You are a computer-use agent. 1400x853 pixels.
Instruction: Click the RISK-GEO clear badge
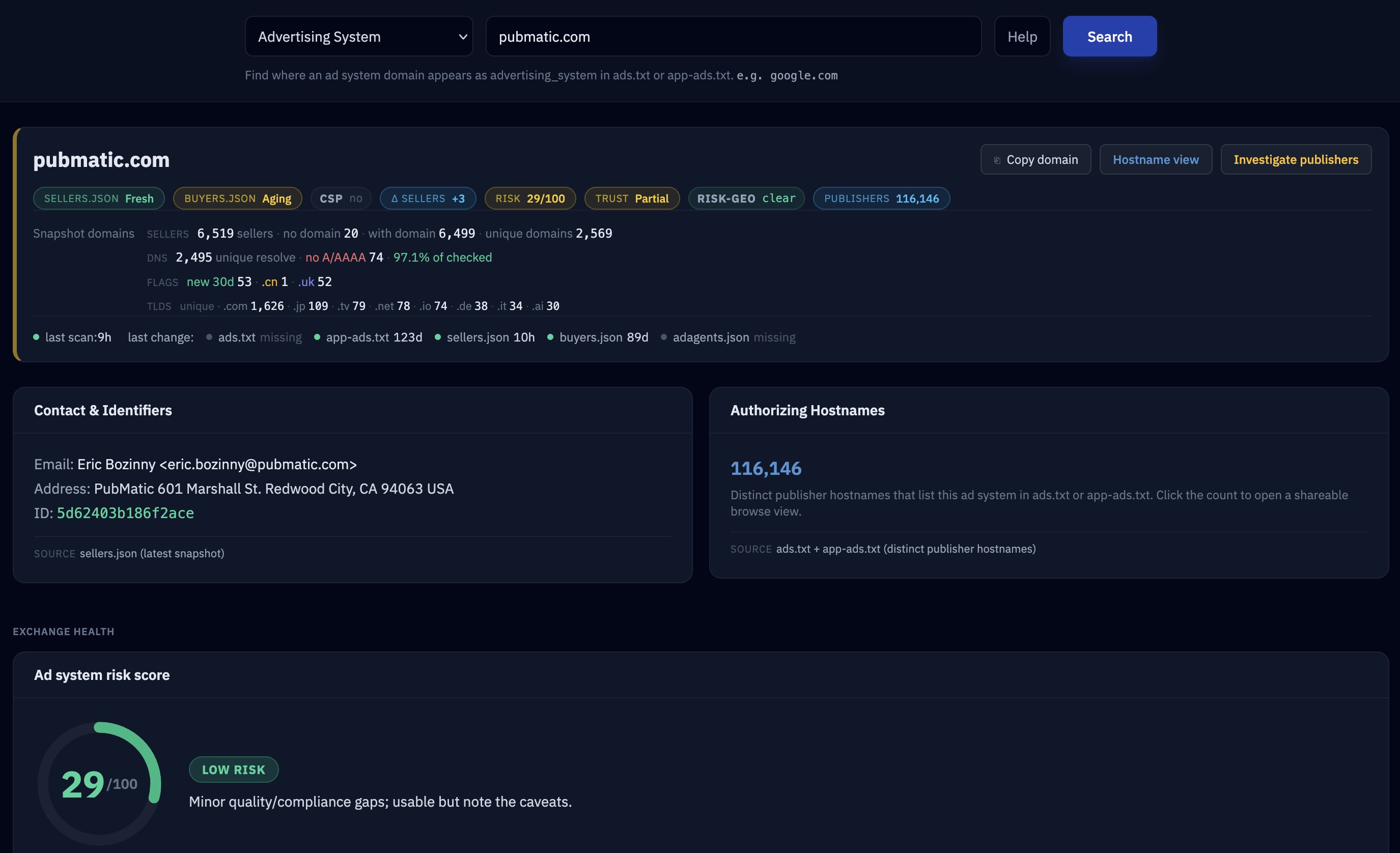click(x=746, y=198)
